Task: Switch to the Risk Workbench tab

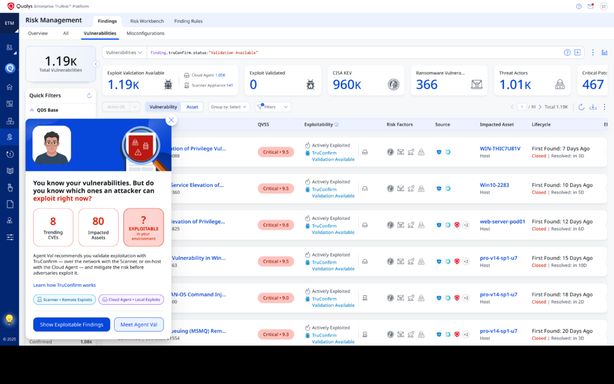Action: [147, 21]
